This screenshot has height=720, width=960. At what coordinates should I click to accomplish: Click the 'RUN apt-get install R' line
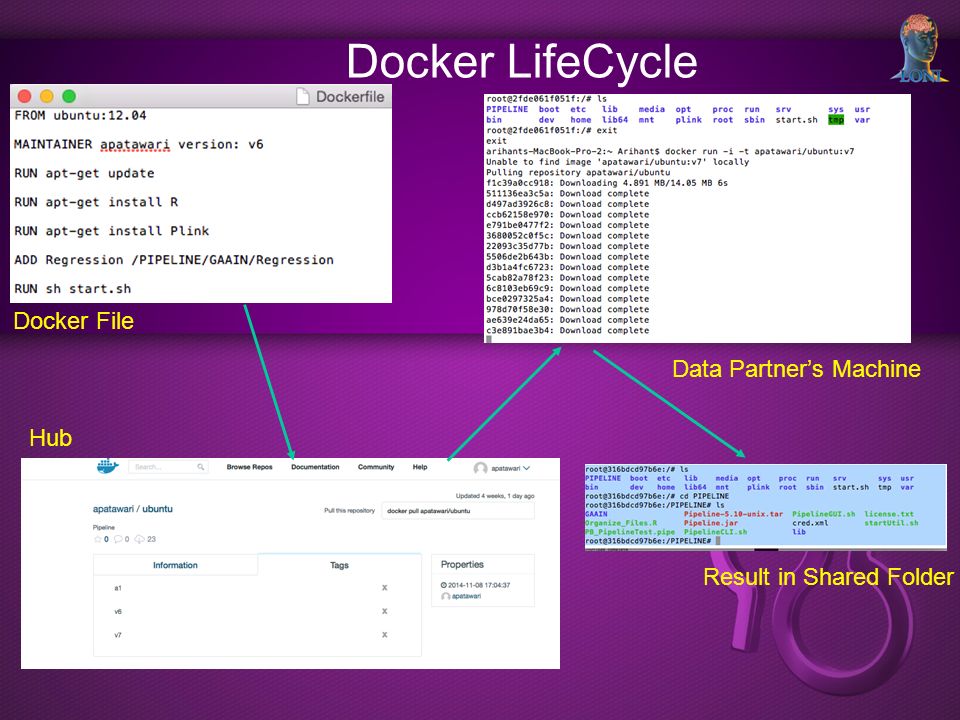(96, 202)
